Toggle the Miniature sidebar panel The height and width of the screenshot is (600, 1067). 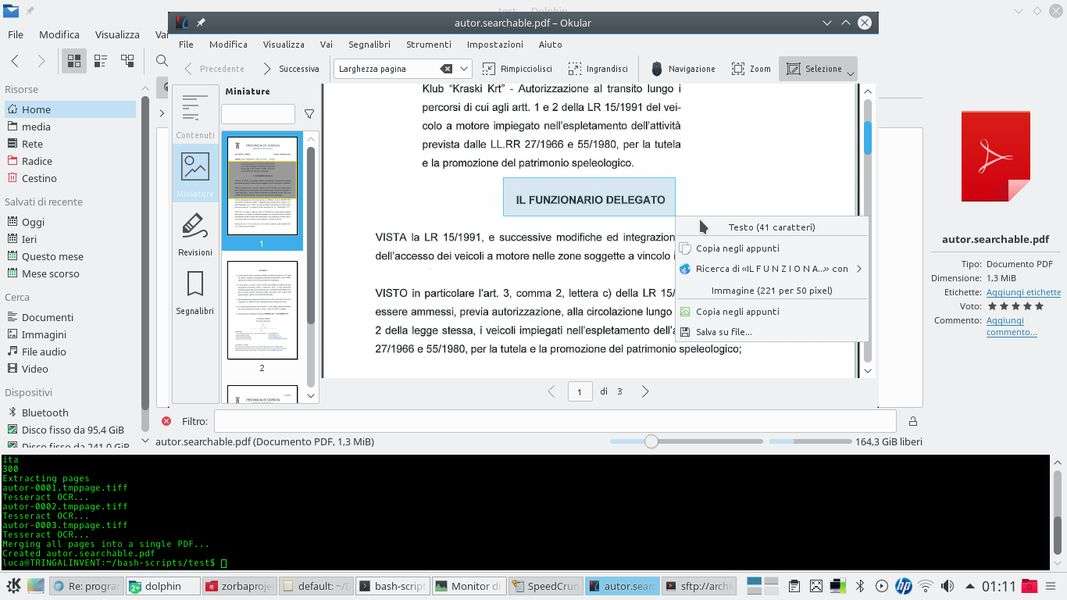195,173
